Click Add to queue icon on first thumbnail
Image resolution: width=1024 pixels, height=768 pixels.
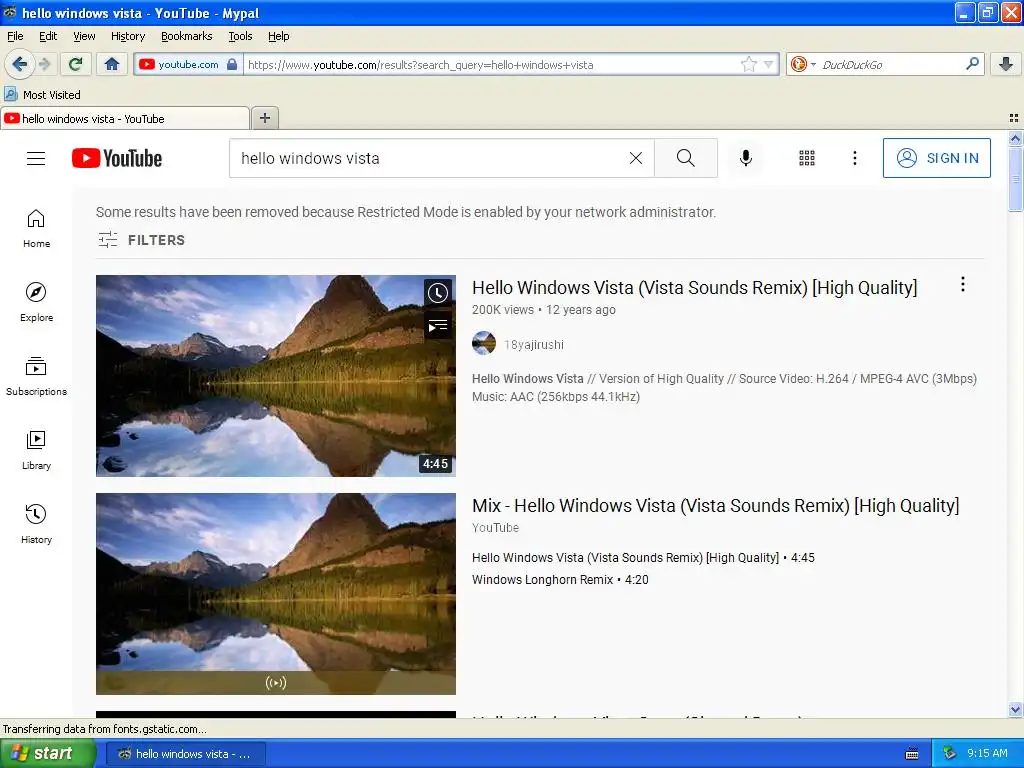point(438,325)
